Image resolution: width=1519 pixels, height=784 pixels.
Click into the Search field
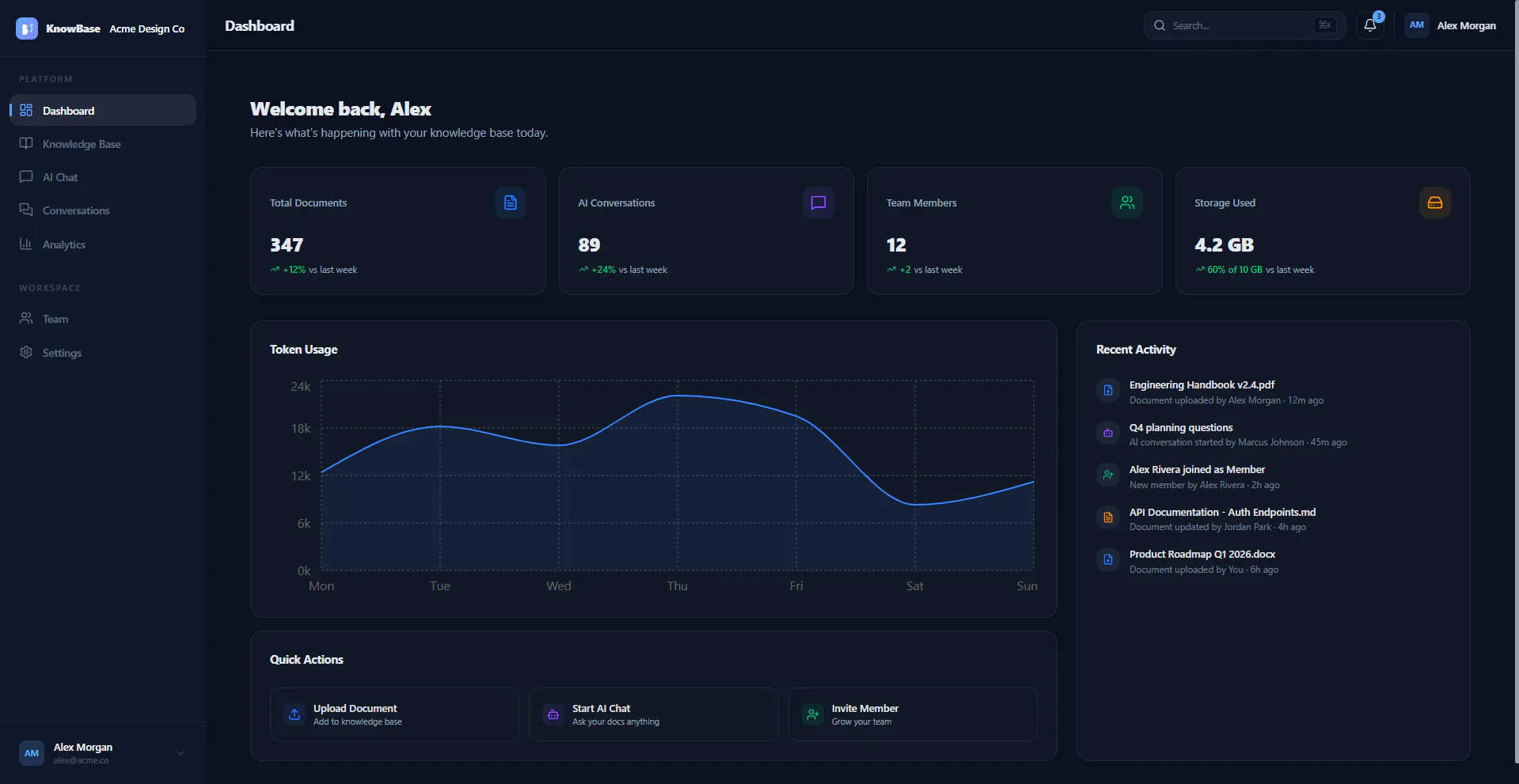point(1244,25)
